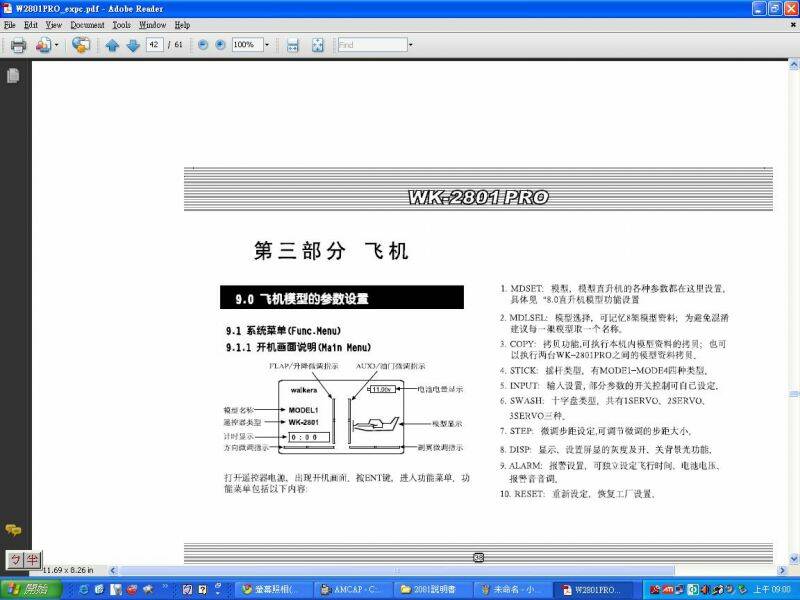Expand quick launch overflow chevron

165,587
